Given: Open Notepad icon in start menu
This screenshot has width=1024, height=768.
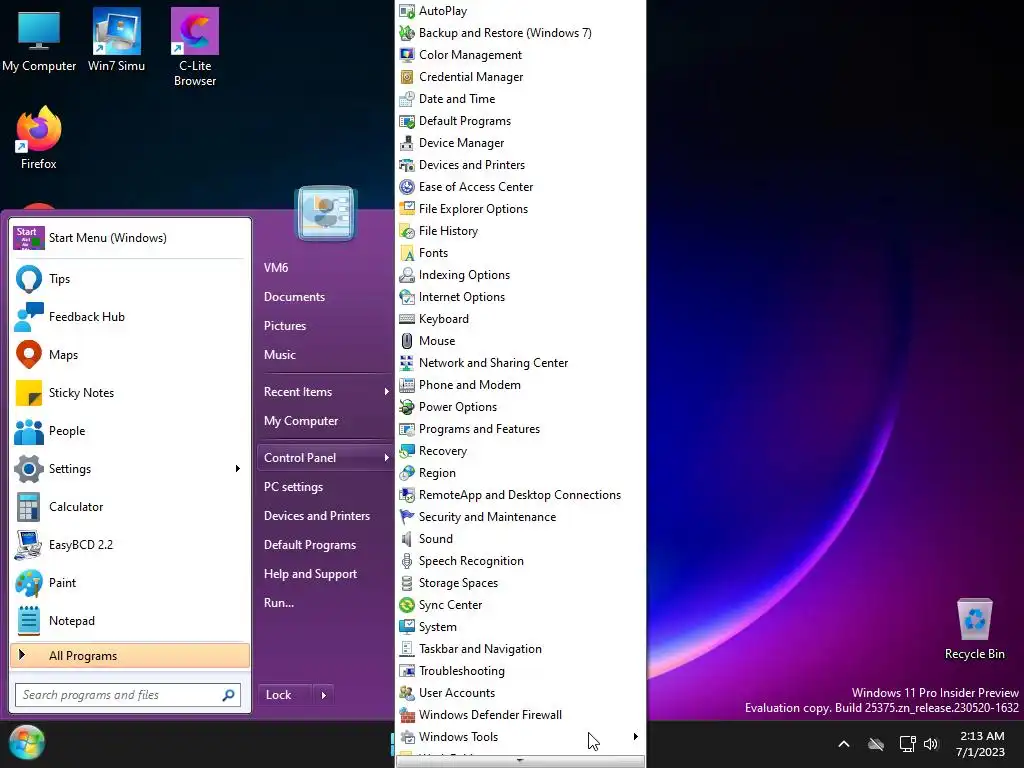Looking at the screenshot, I should [x=29, y=621].
